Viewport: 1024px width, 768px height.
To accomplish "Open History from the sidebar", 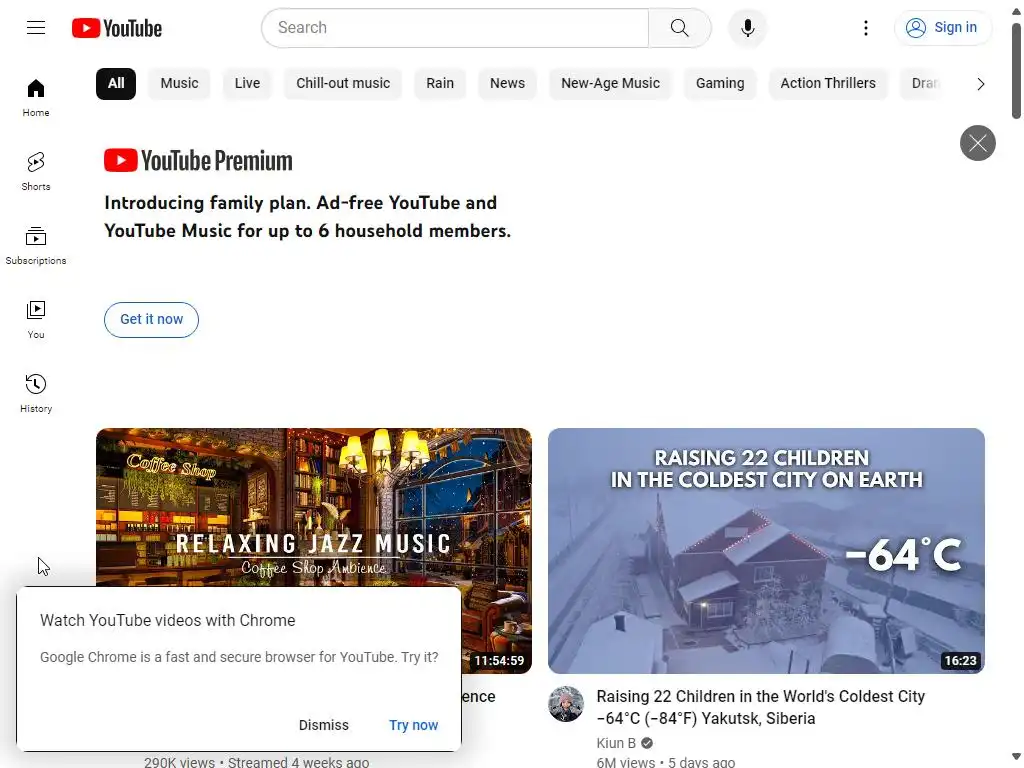I will click(36, 393).
